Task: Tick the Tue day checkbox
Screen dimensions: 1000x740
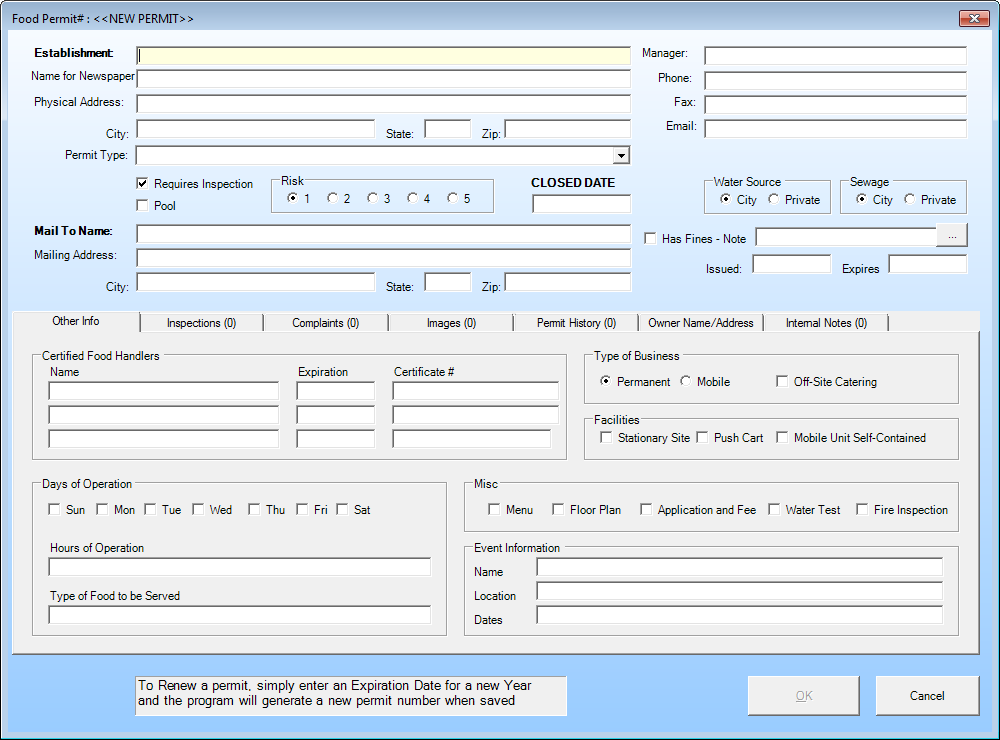Action: [150, 509]
